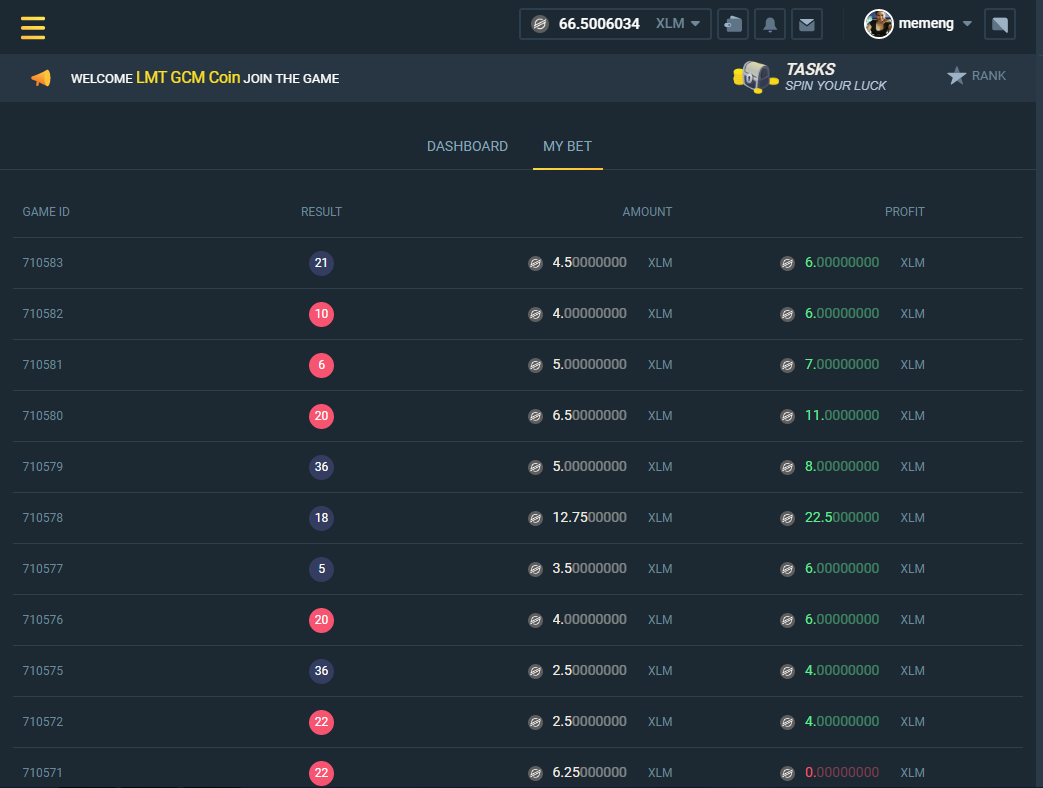
Task: Click game ID 710571 link
Action: coord(43,773)
